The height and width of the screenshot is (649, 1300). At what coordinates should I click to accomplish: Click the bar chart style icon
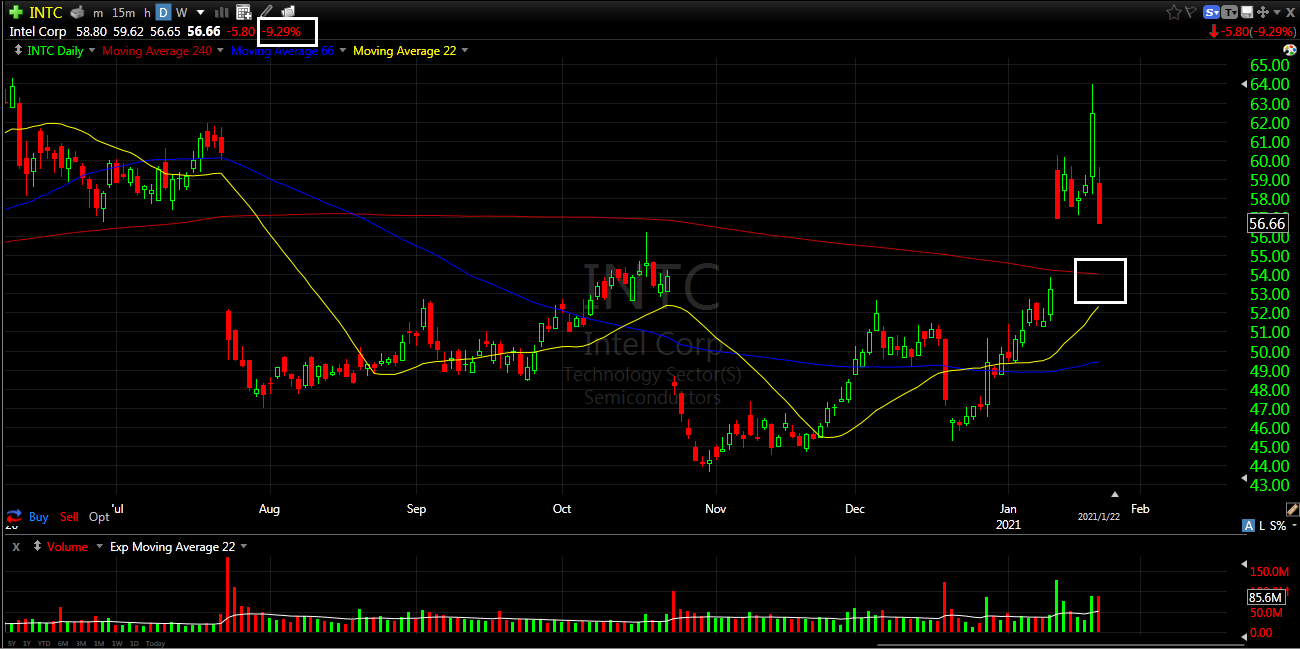click(x=222, y=13)
